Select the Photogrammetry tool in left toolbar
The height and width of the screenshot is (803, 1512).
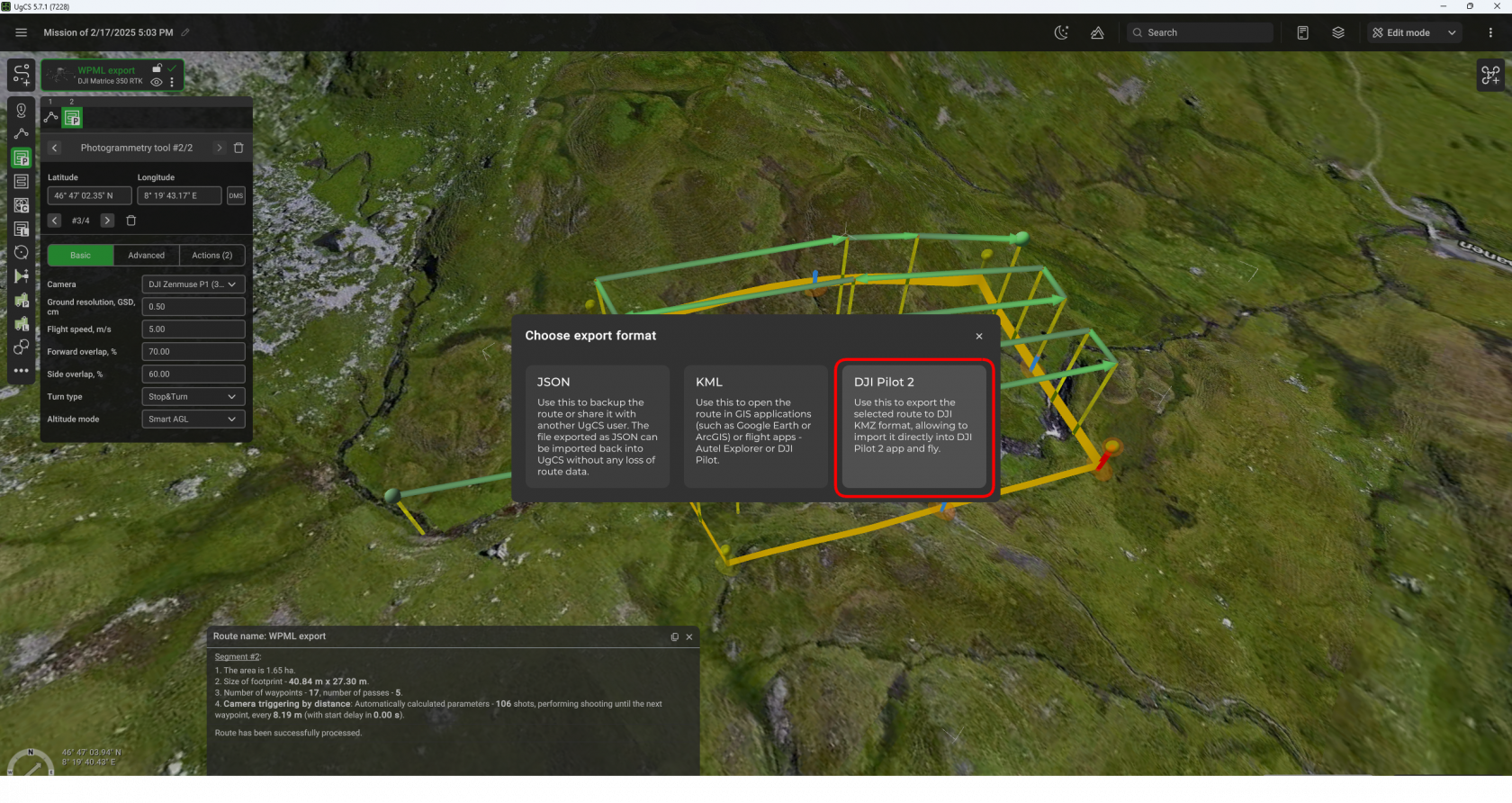point(22,158)
